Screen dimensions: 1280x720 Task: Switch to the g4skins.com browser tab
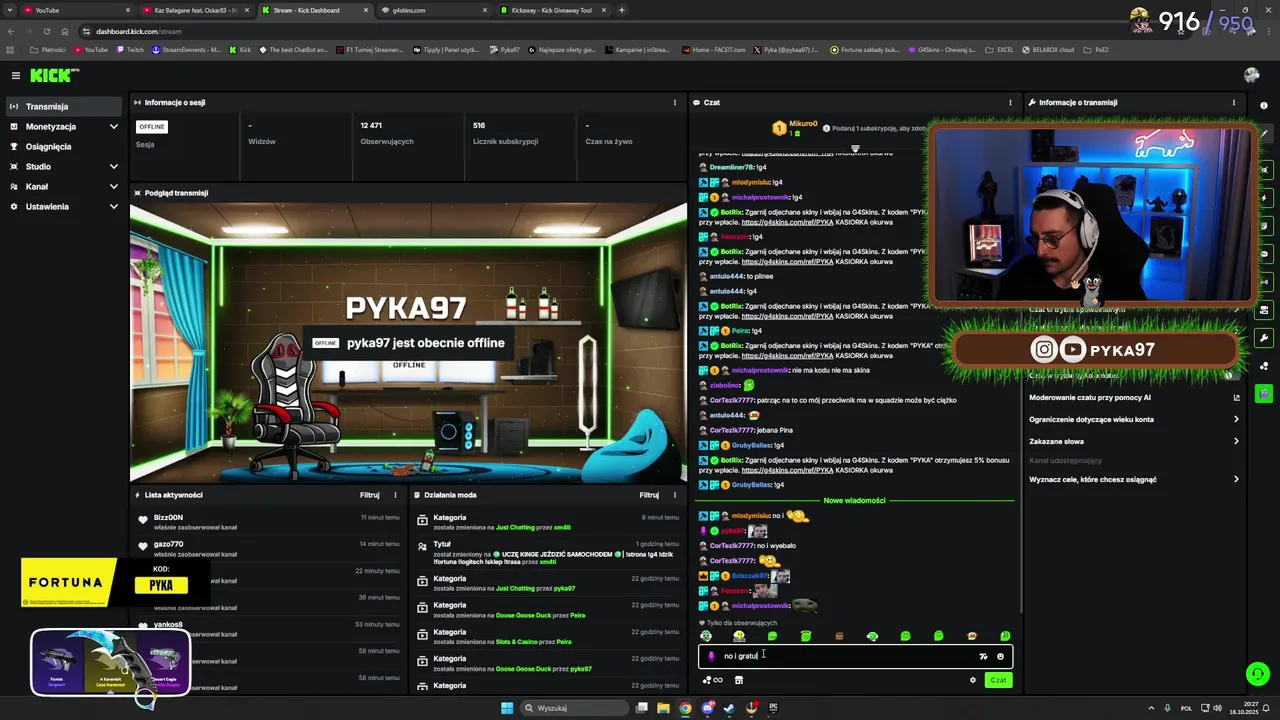pos(435,10)
